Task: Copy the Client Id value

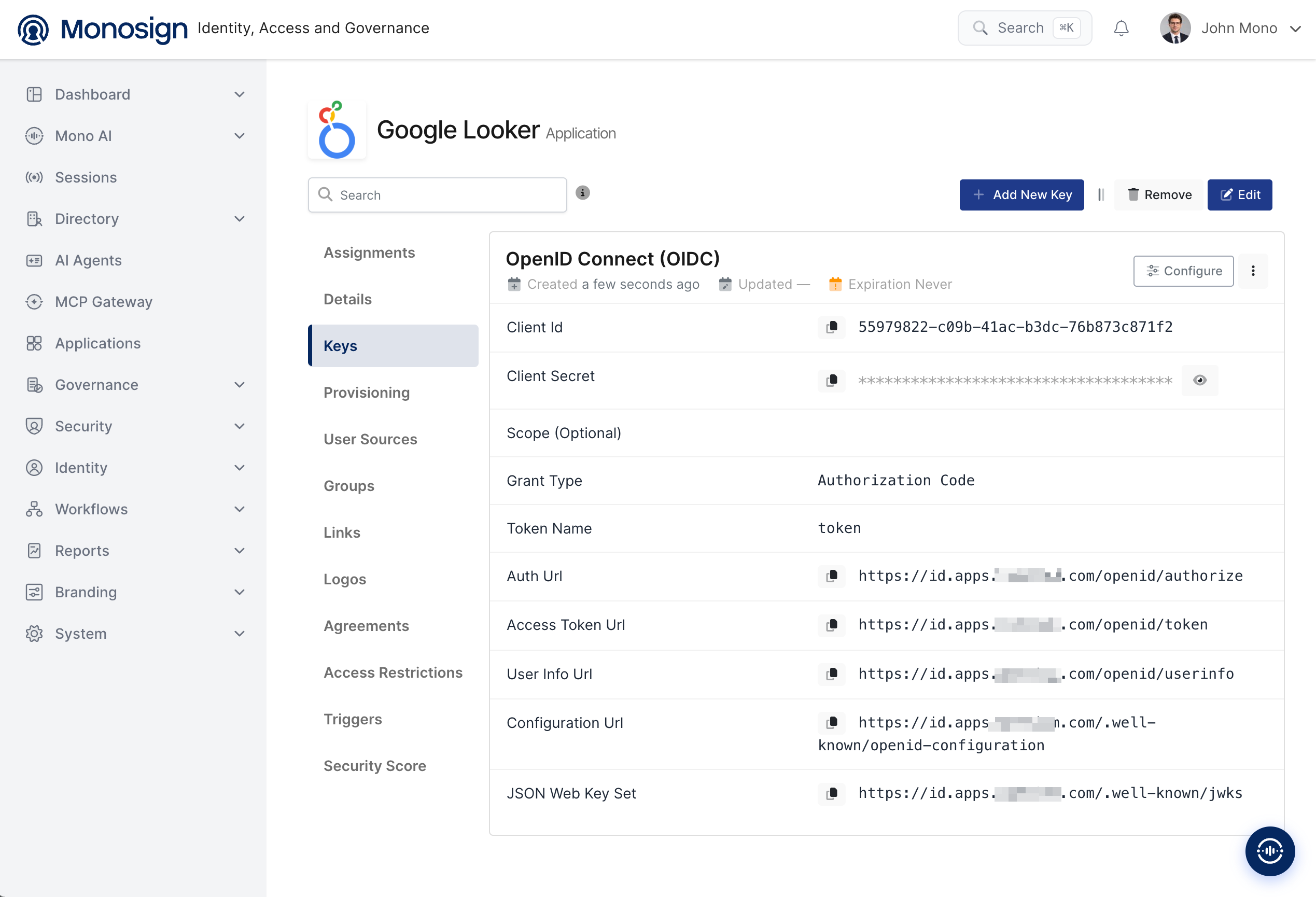Action: pos(831,327)
